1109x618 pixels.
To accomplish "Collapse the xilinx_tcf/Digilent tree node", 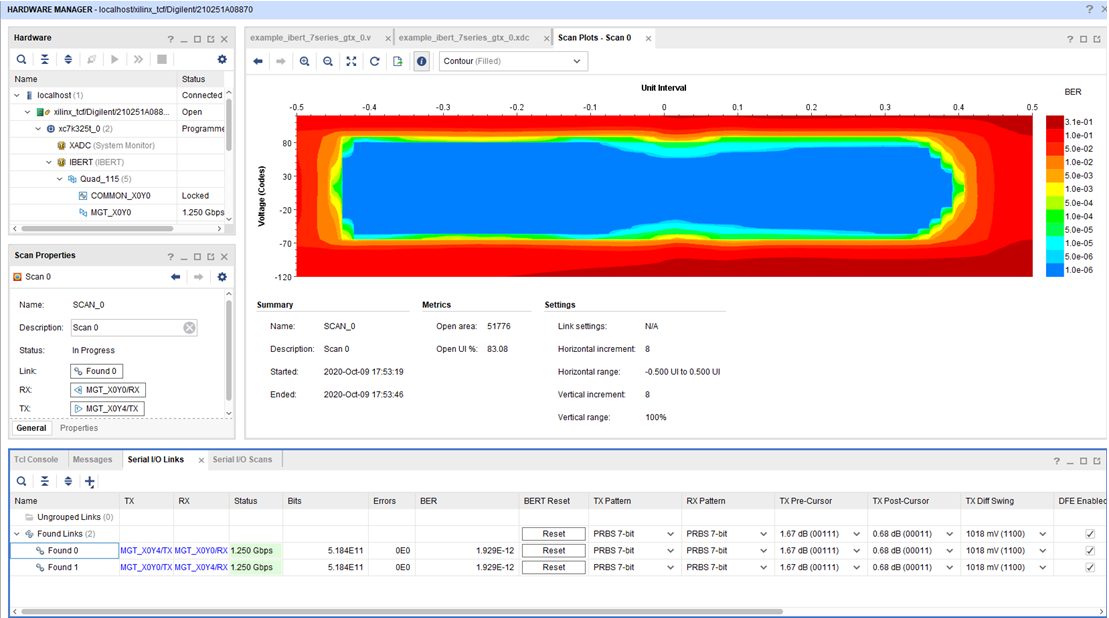I will (28, 112).
